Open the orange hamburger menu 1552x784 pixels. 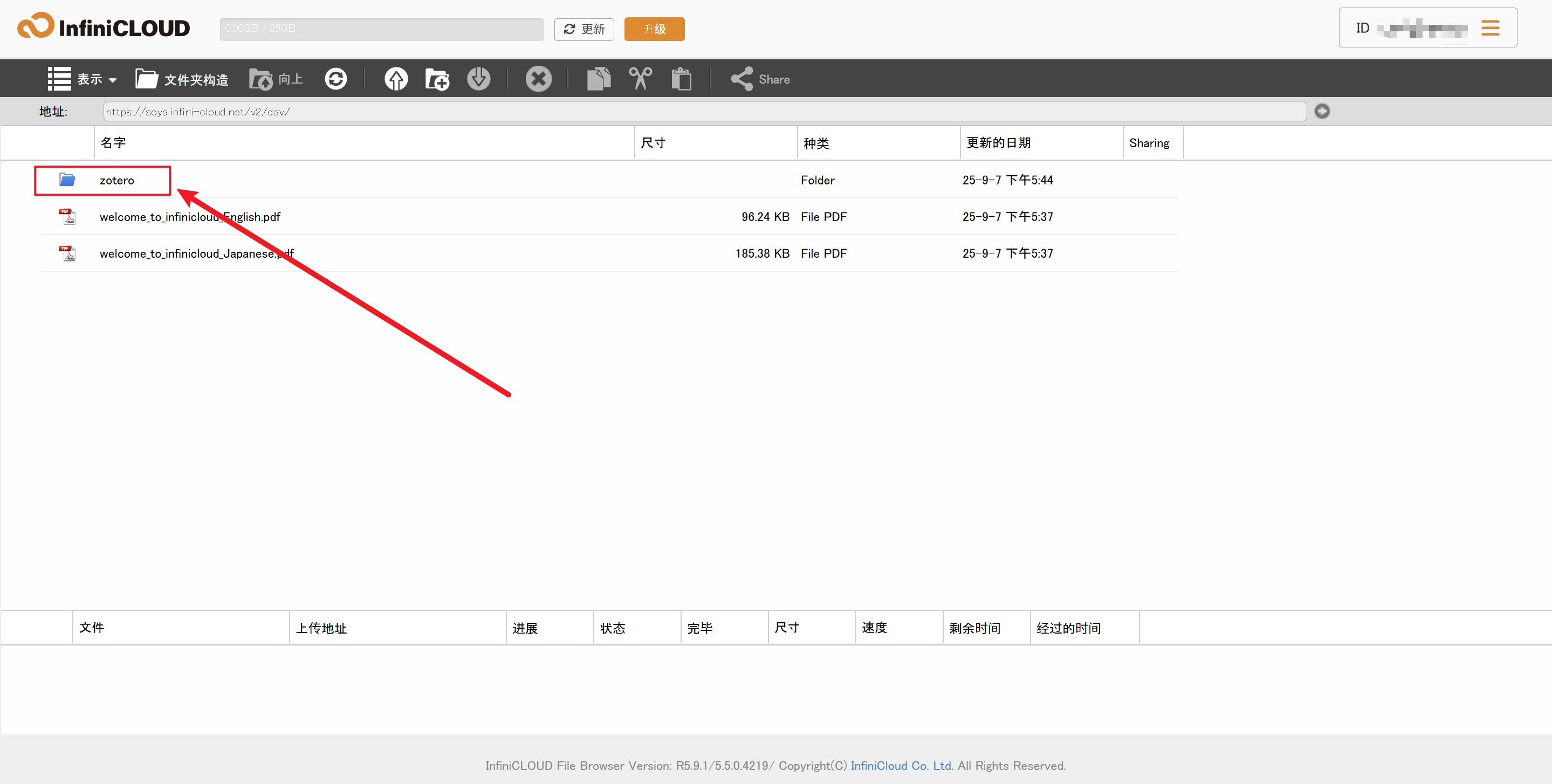click(1490, 27)
